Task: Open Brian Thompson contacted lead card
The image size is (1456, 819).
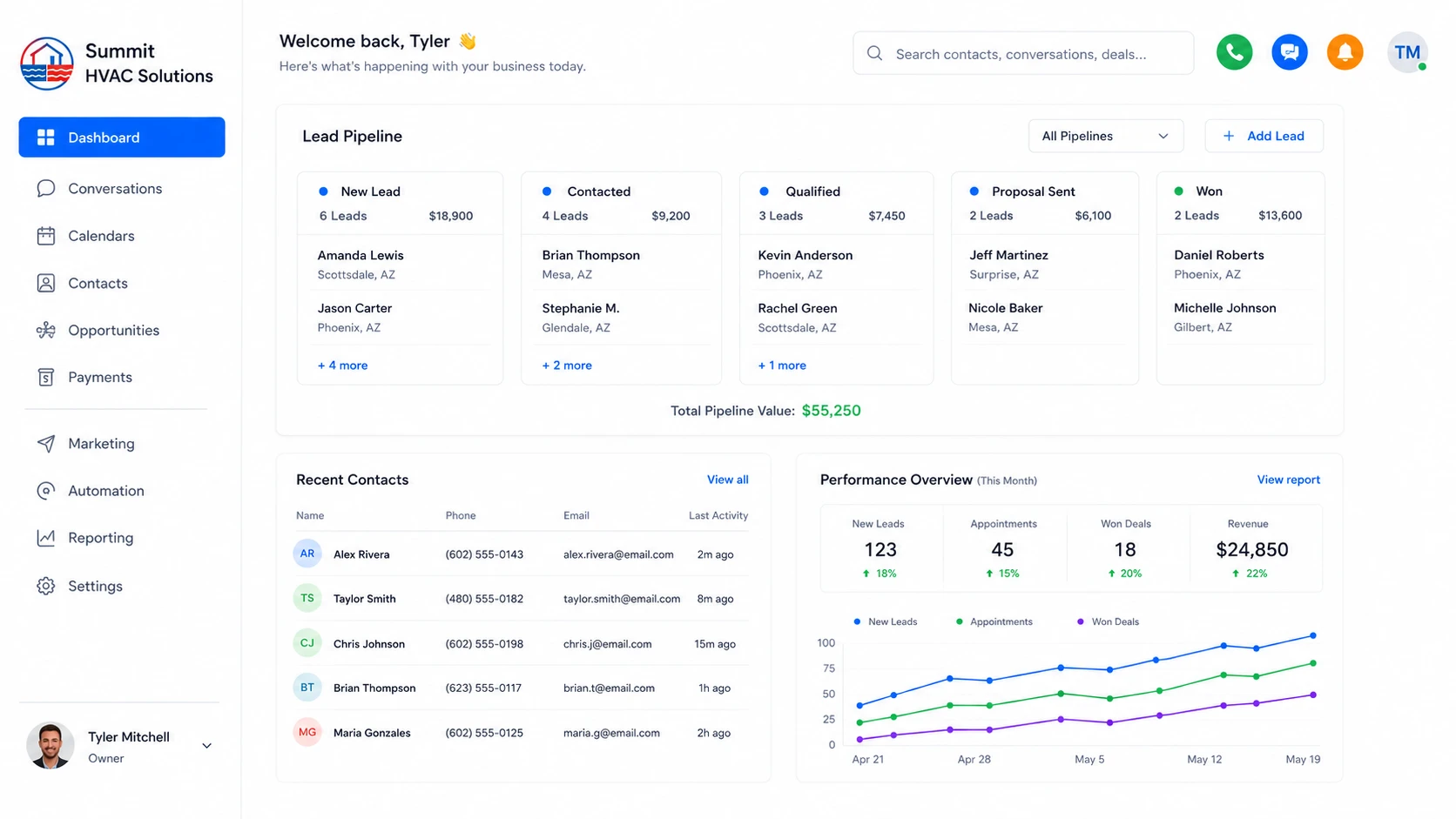Action: point(621,264)
